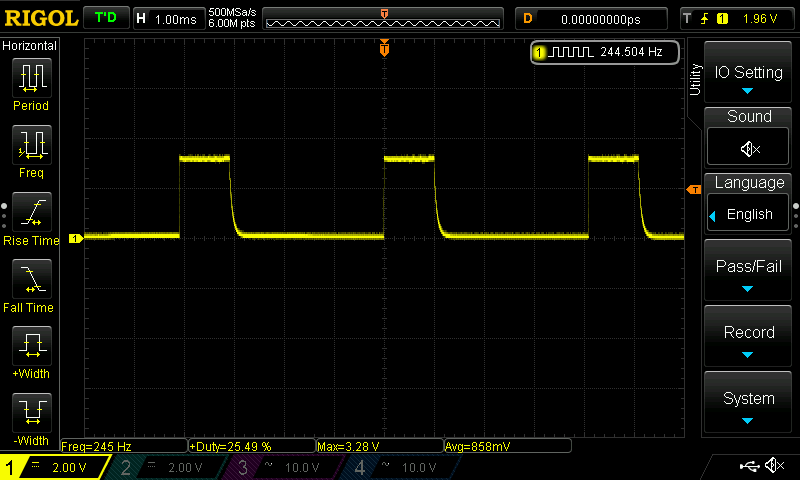
Task: Click the orange trigger position marker on the grid
Action: pyautogui.click(x=384, y=48)
